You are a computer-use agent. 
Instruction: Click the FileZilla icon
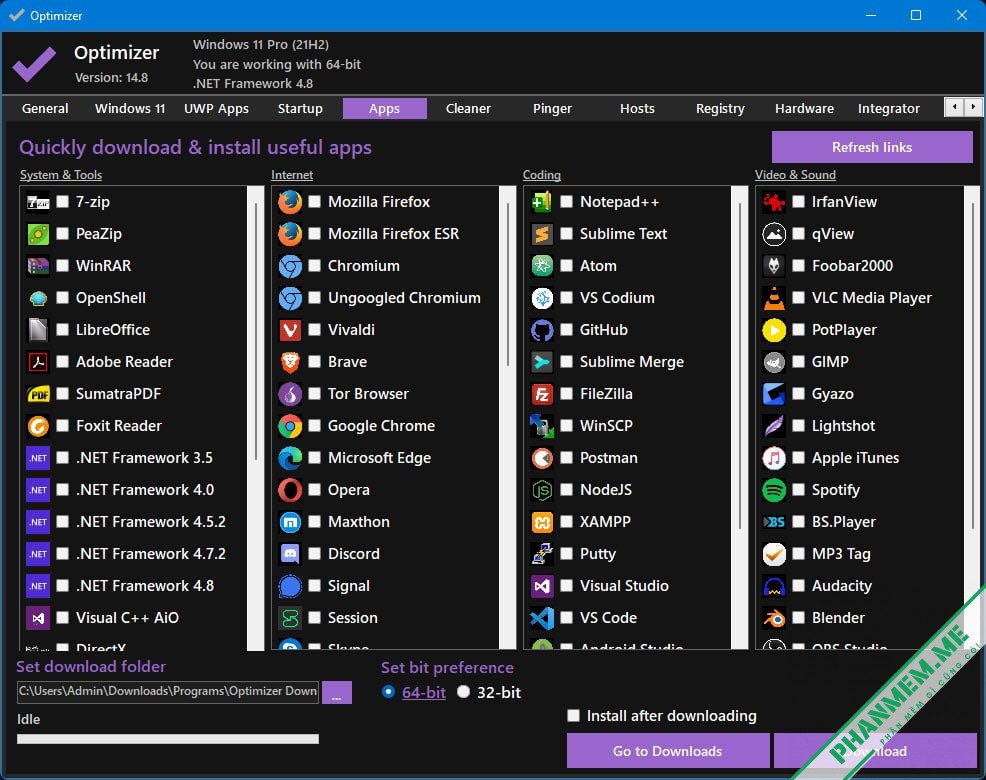pos(541,394)
